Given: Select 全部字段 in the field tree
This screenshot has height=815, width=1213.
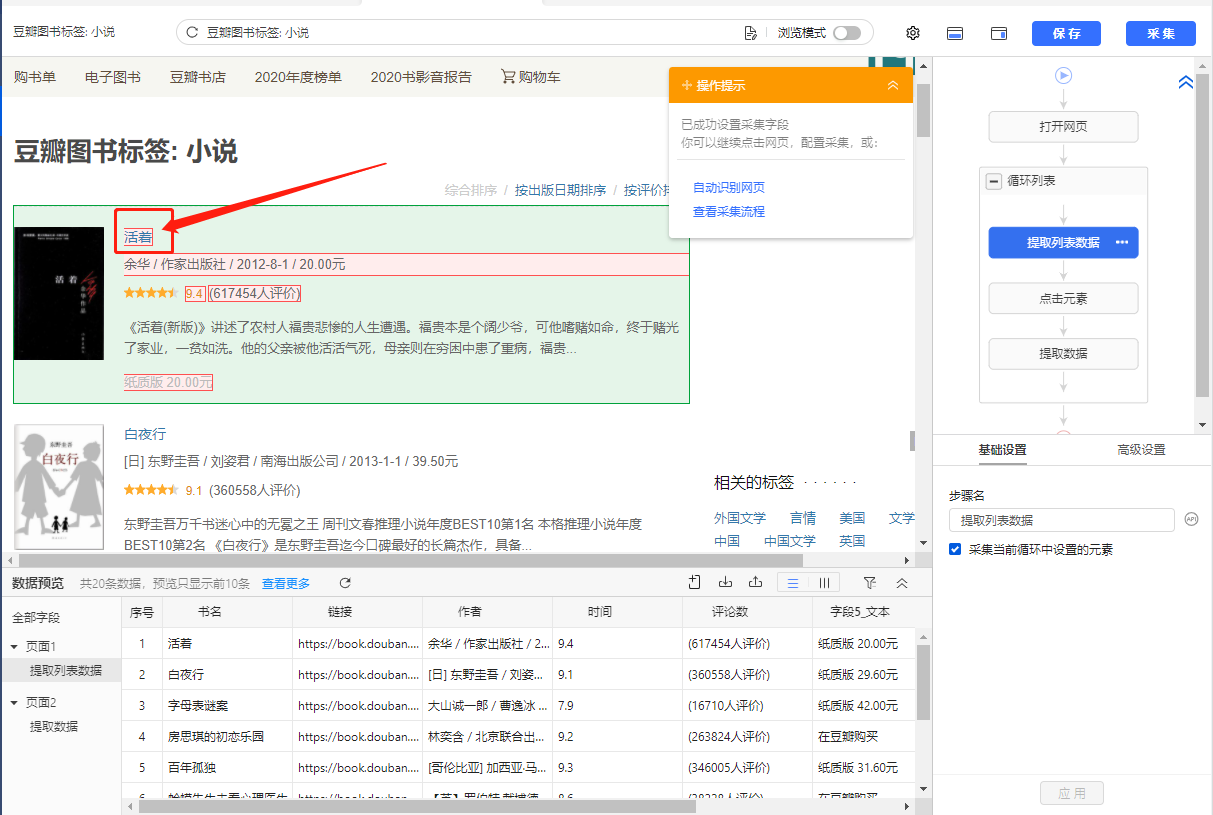Looking at the screenshot, I should tap(36, 618).
